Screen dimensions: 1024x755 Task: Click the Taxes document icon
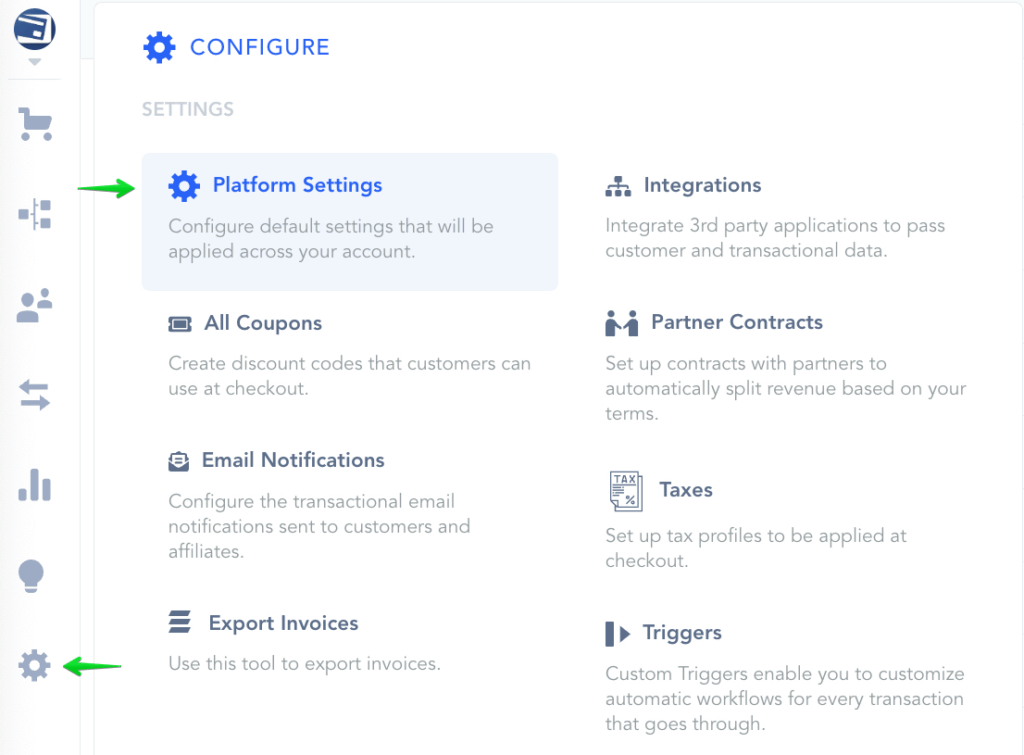coord(626,491)
